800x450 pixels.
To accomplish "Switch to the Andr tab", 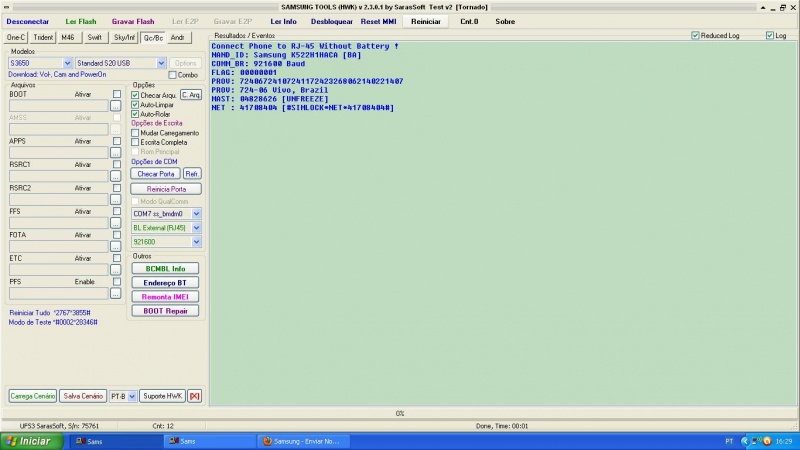I will pos(178,38).
